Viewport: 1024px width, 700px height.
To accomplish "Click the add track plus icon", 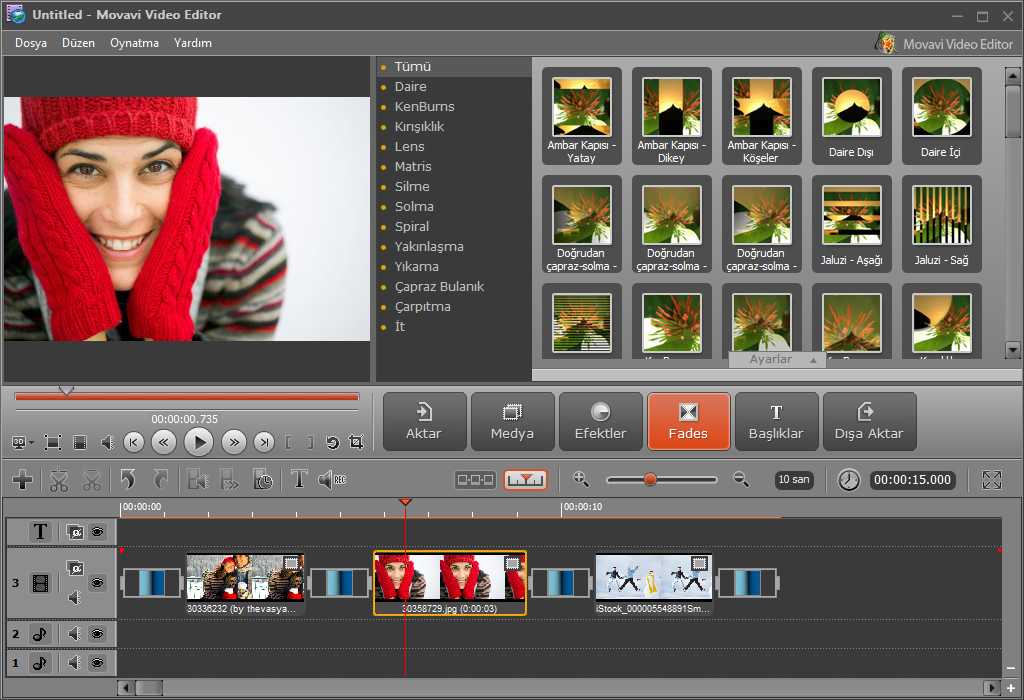I will coord(23,480).
